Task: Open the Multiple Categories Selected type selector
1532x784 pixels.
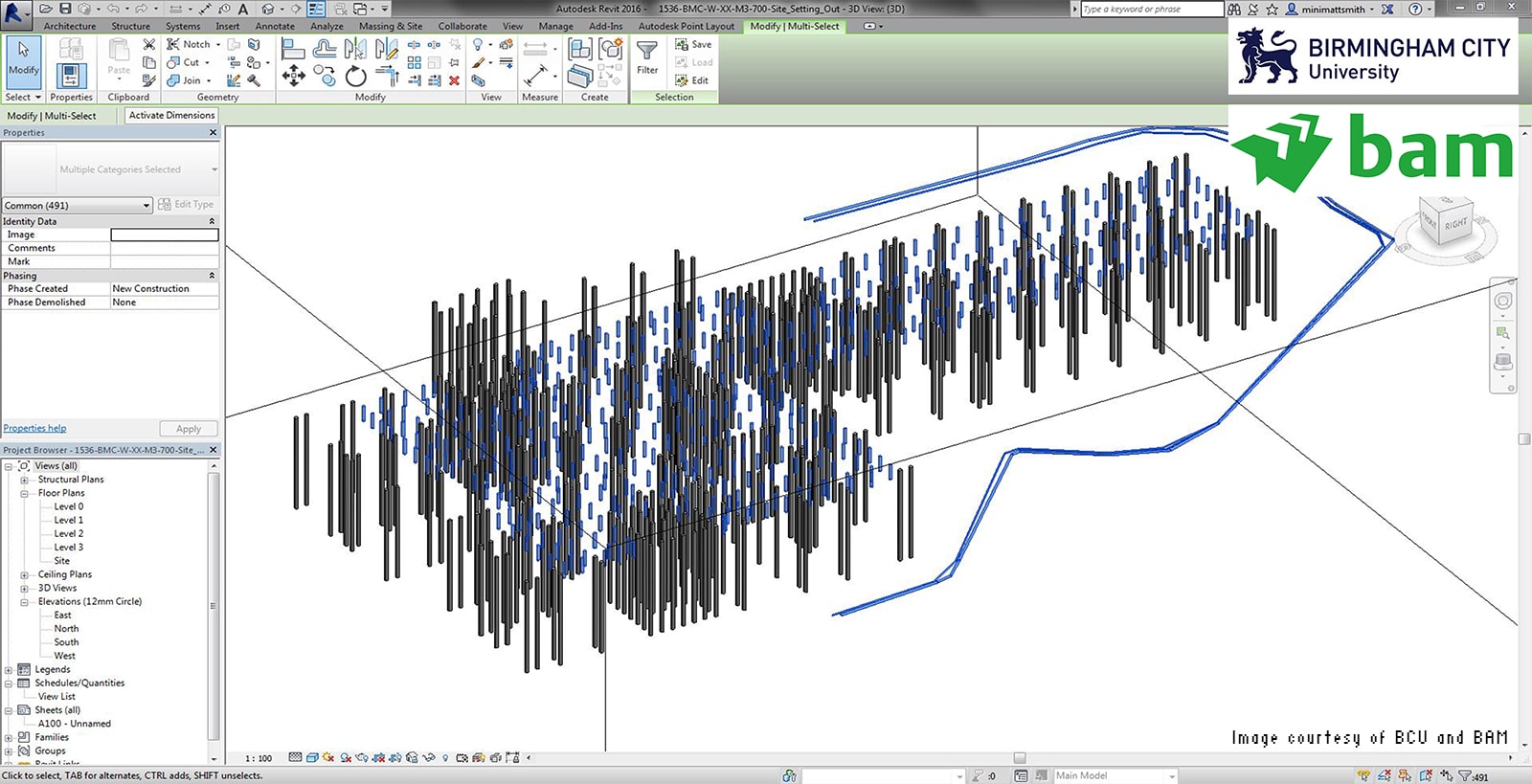Action: coord(111,169)
